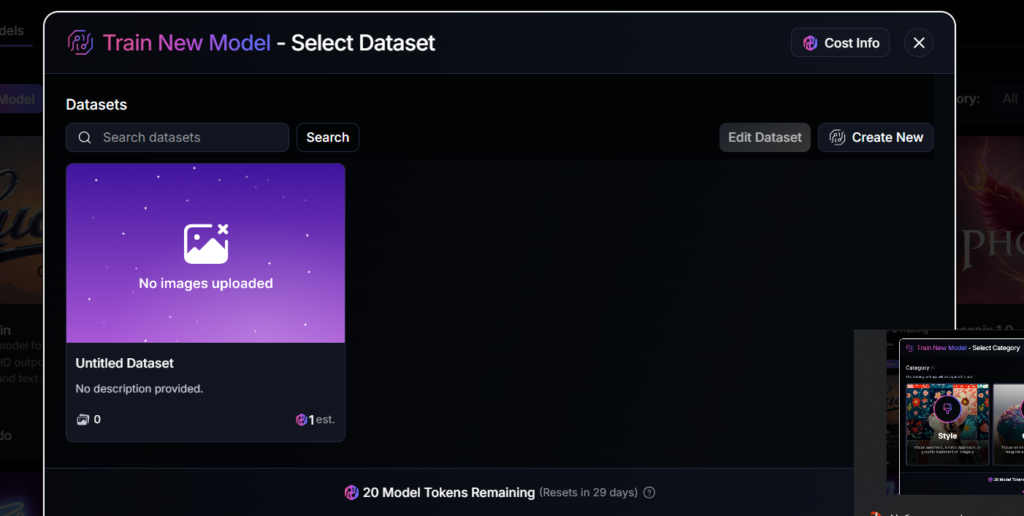Click the image count icon on Untitled Dataset

tap(82, 420)
